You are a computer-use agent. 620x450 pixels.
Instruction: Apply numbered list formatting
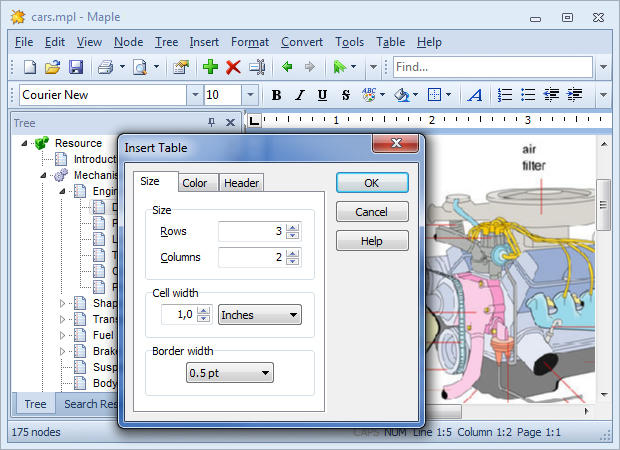[505, 95]
